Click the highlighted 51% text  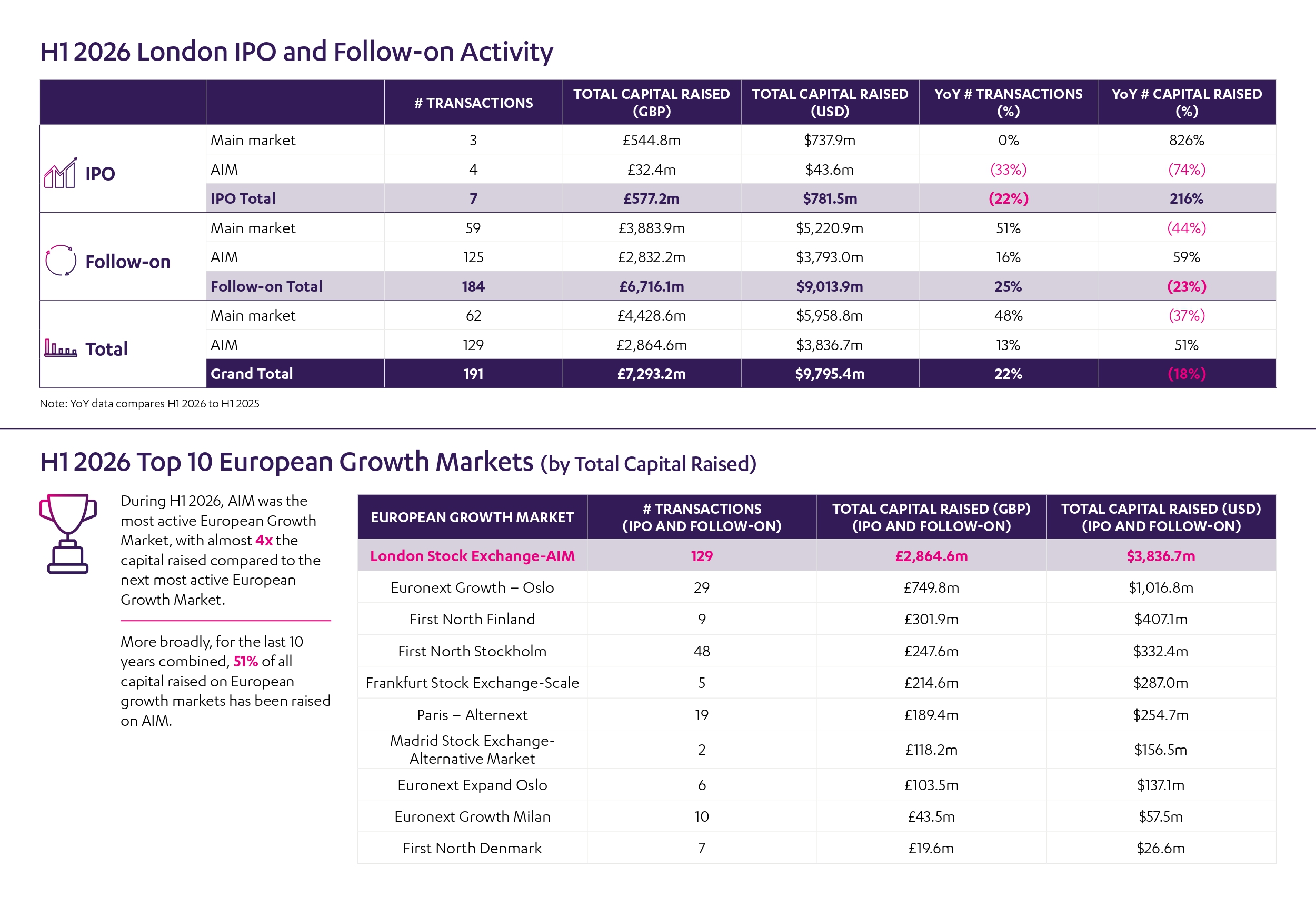pos(245,661)
